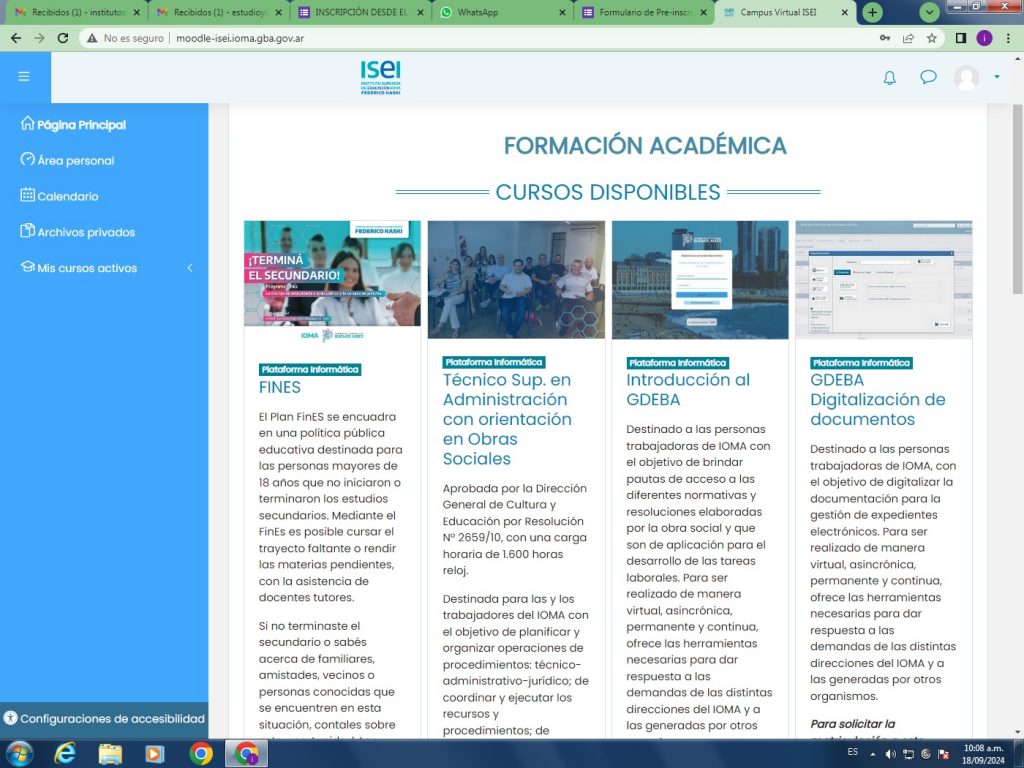The height and width of the screenshot is (768, 1024).
Task: Click the group photo course thumbnail
Action: 516,280
